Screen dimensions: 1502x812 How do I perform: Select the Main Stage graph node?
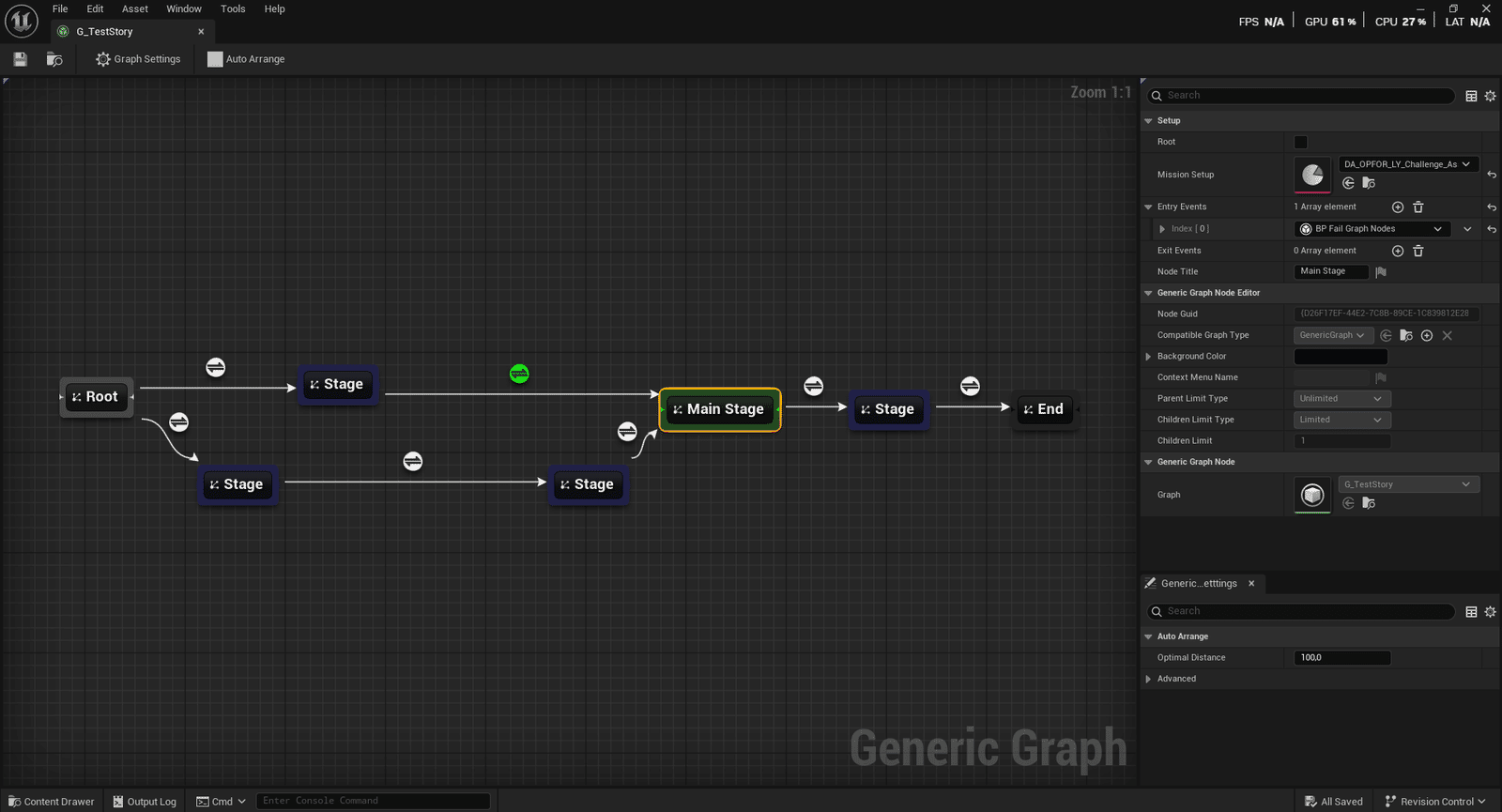pyautogui.click(x=720, y=409)
